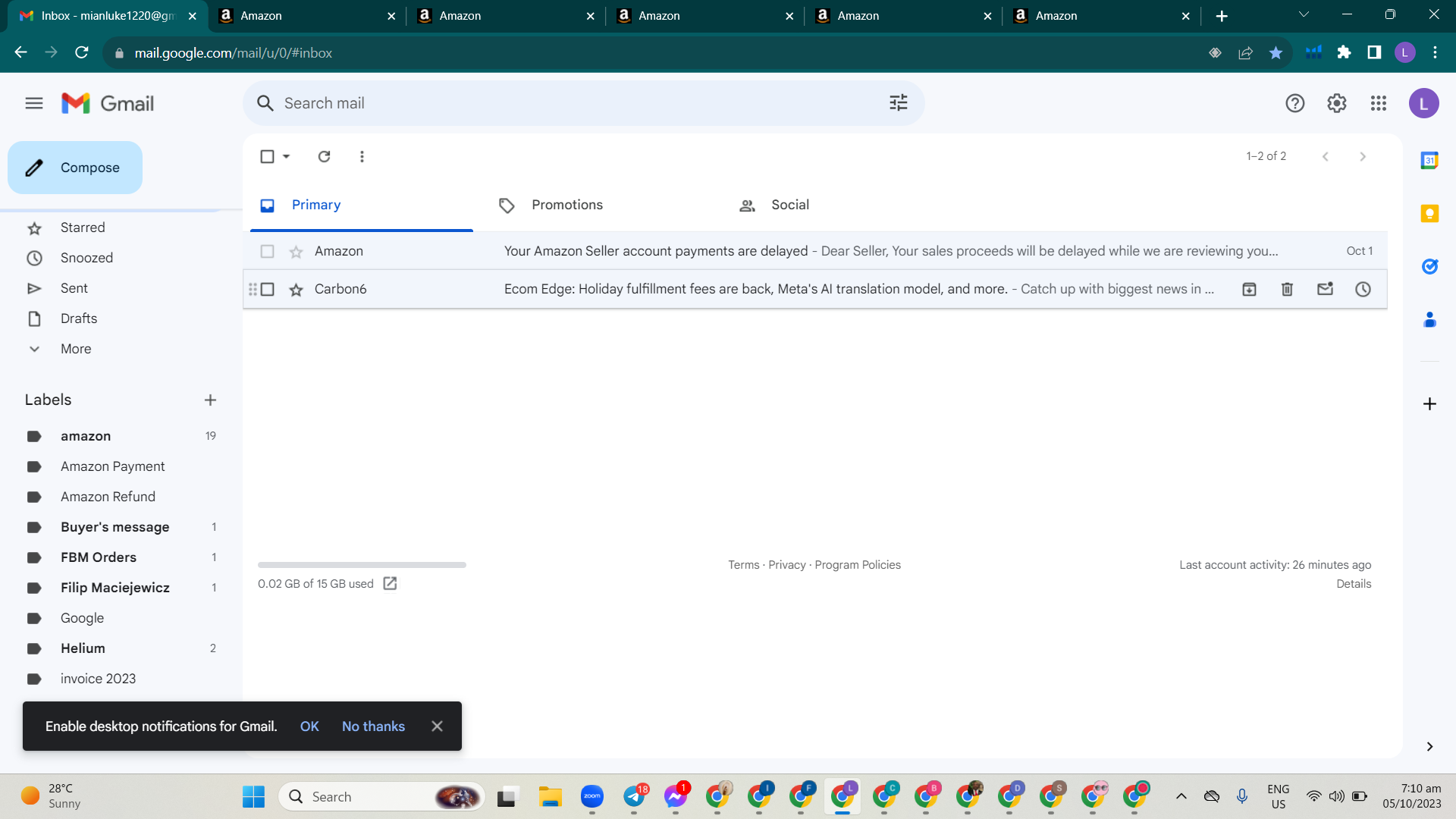The width and height of the screenshot is (1456, 819).
Task: Open the Google Account avatar in Gmail
Action: click(x=1424, y=103)
